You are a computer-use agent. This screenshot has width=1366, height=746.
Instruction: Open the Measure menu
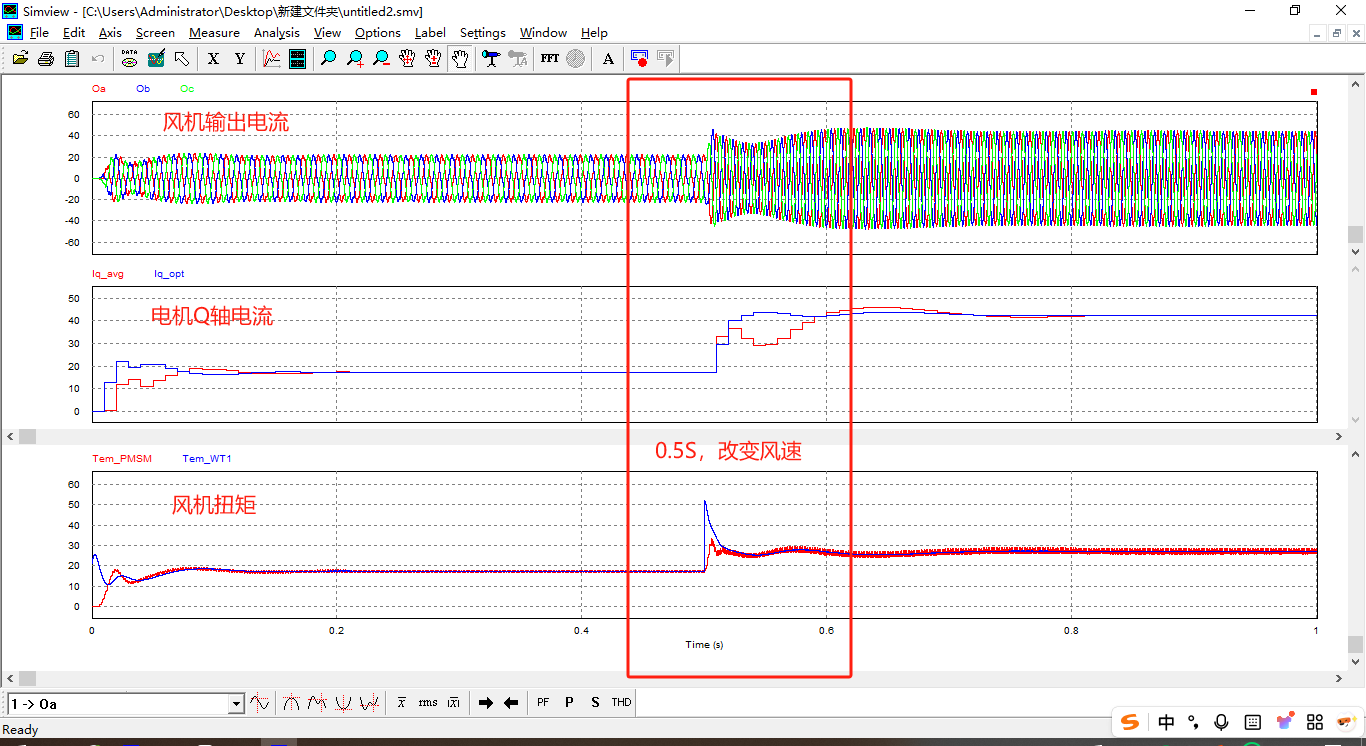(214, 33)
